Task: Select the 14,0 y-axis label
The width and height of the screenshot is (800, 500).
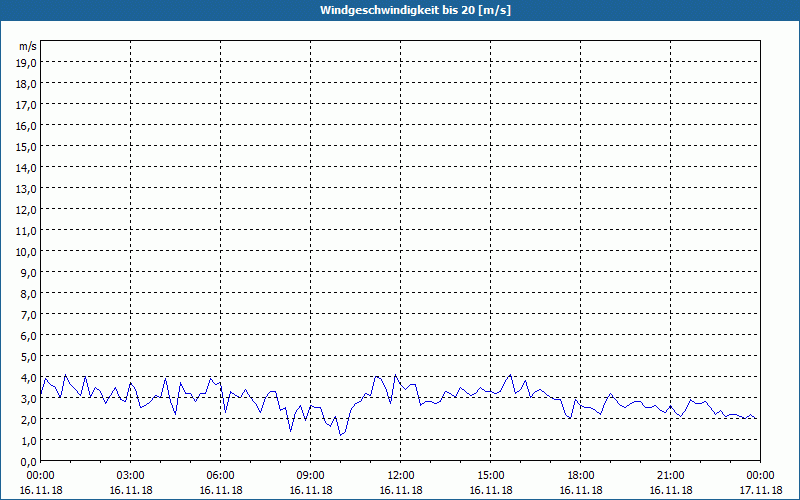Action: 27,168
